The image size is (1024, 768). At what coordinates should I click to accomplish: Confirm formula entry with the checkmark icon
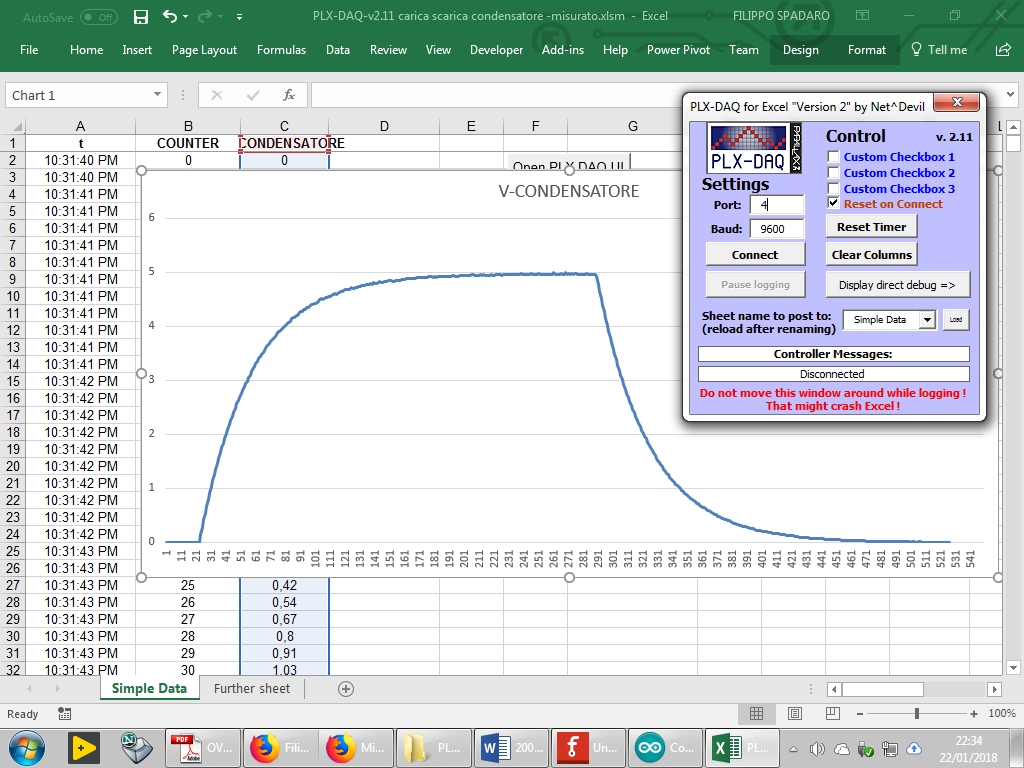[253, 95]
